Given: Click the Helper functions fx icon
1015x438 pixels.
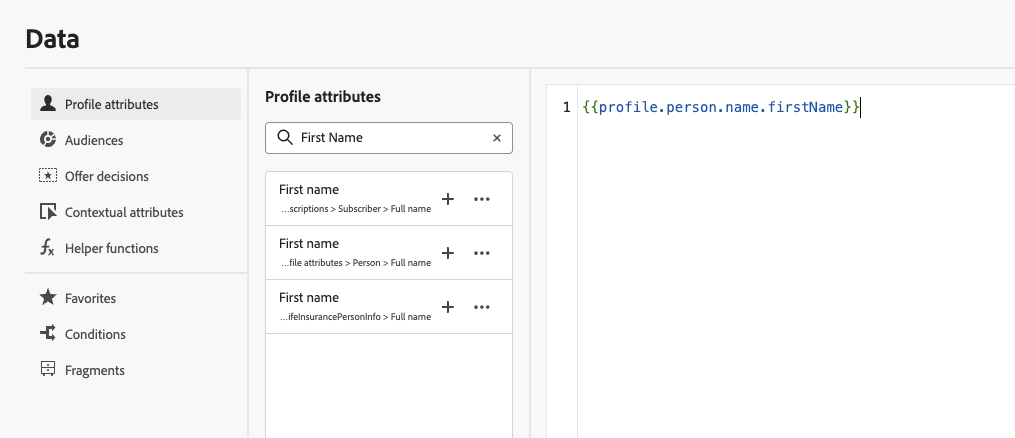Looking at the screenshot, I should [x=47, y=248].
